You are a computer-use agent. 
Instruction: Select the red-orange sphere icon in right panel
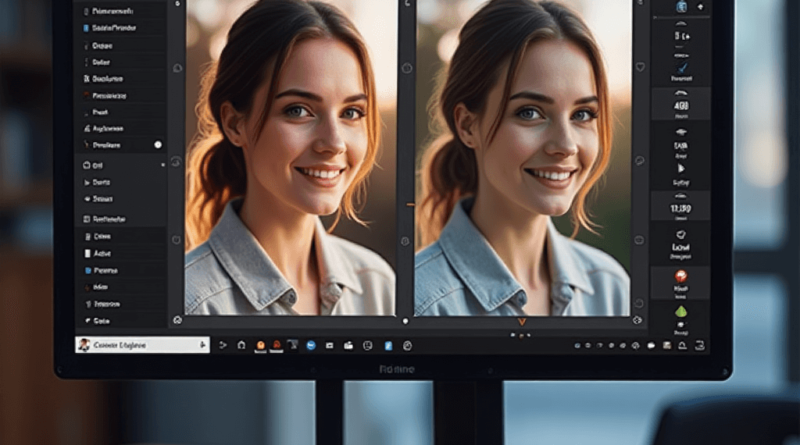[681, 276]
